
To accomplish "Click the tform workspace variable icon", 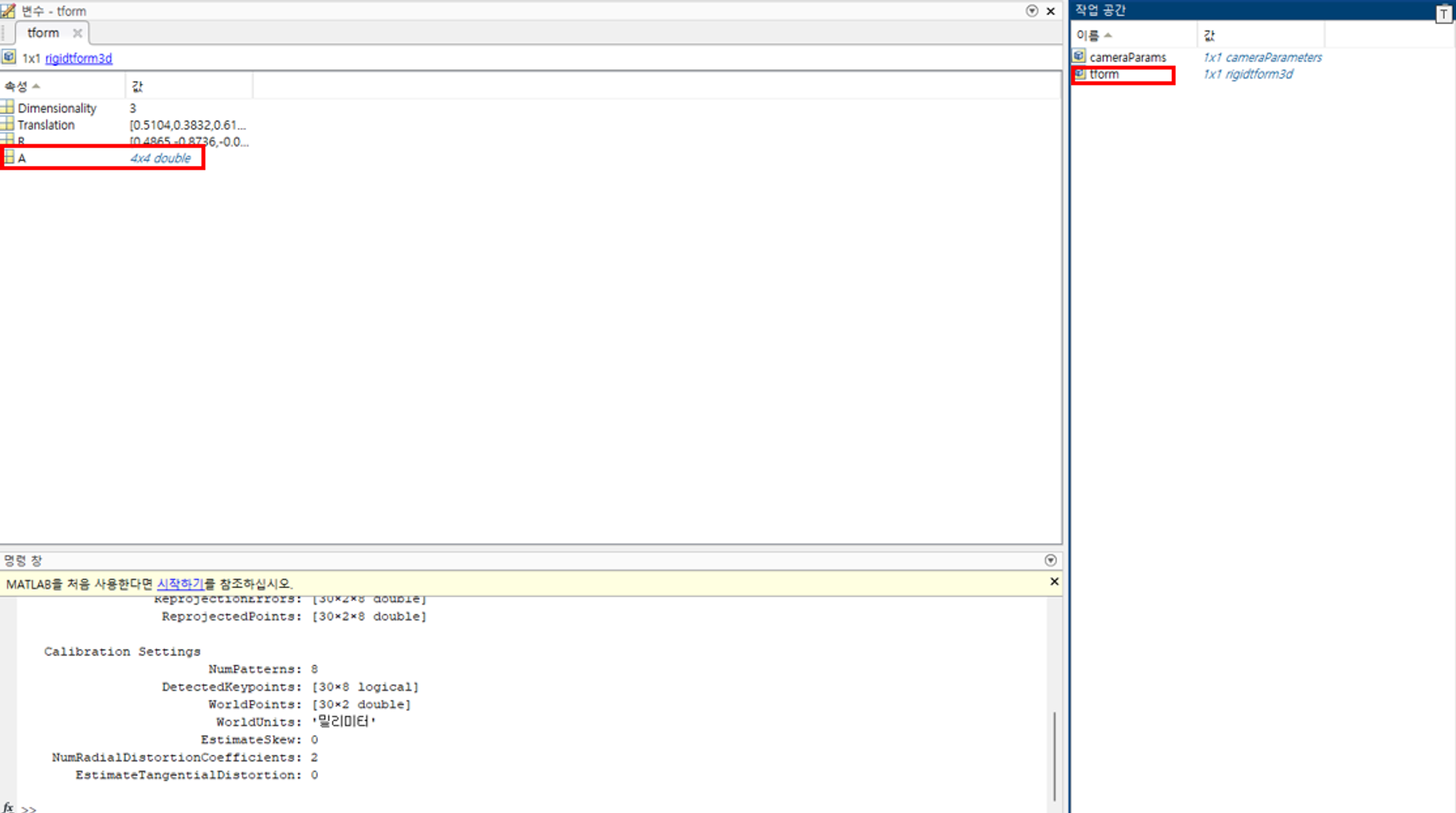I will [x=1080, y=74].
